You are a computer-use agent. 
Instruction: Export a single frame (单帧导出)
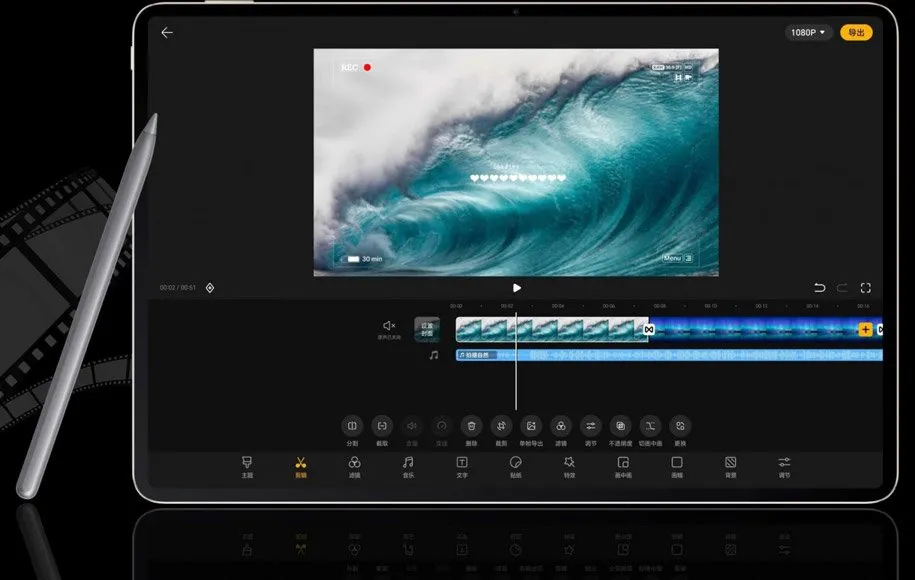532,426
